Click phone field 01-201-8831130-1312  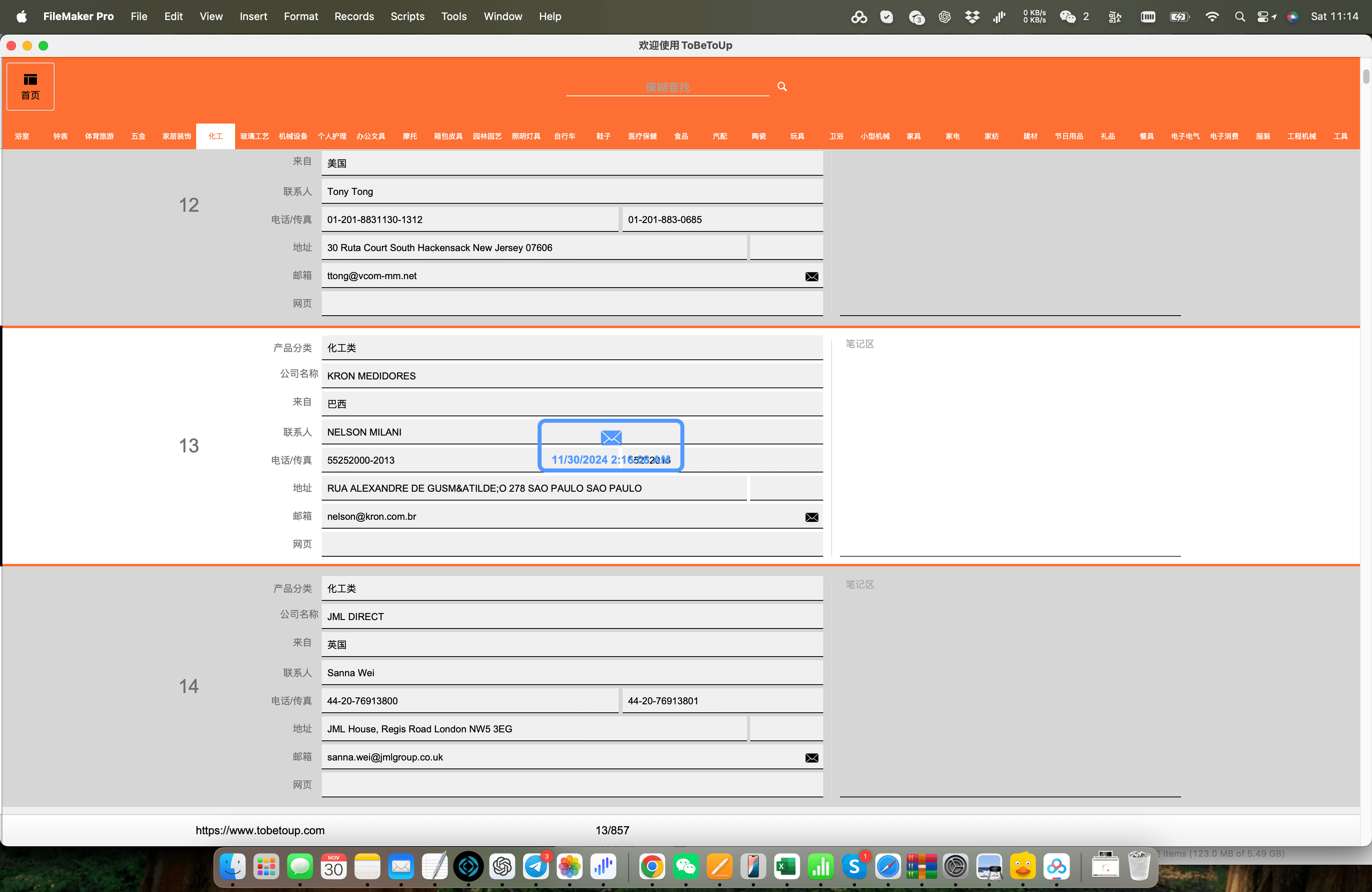[470, 219]
